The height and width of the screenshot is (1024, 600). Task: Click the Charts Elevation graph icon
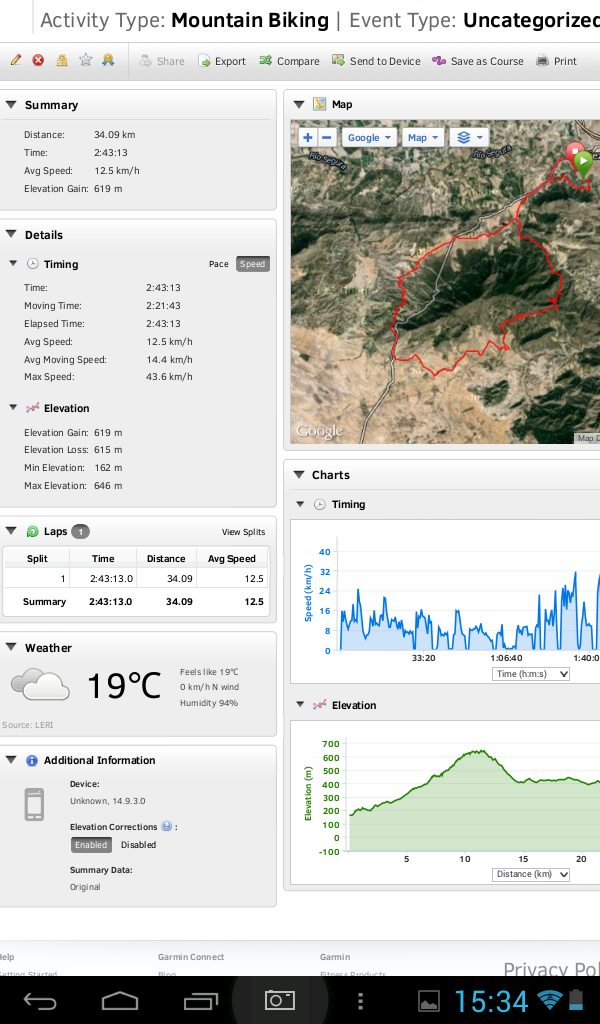tap(319, 705)
